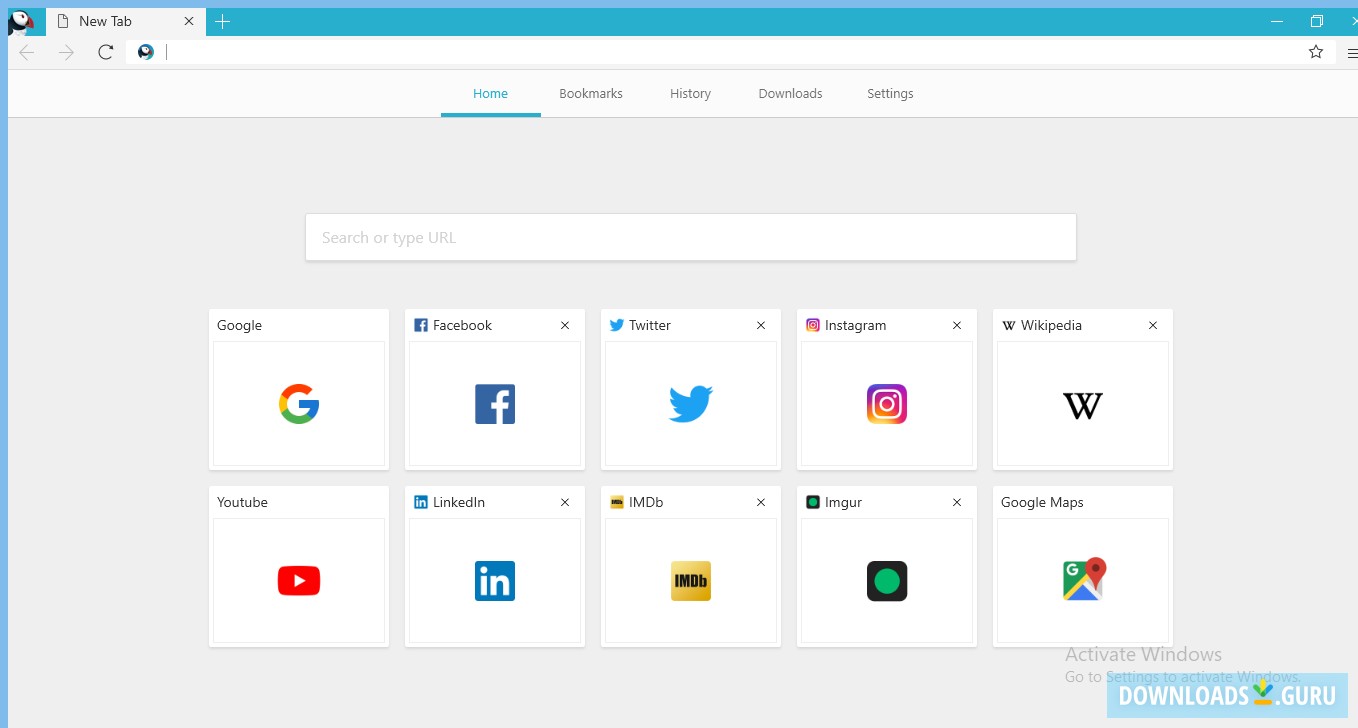Screen dimensions: 1358x728
Task: Remove the Instagram shortcut tile
Action: pos(957,325)
